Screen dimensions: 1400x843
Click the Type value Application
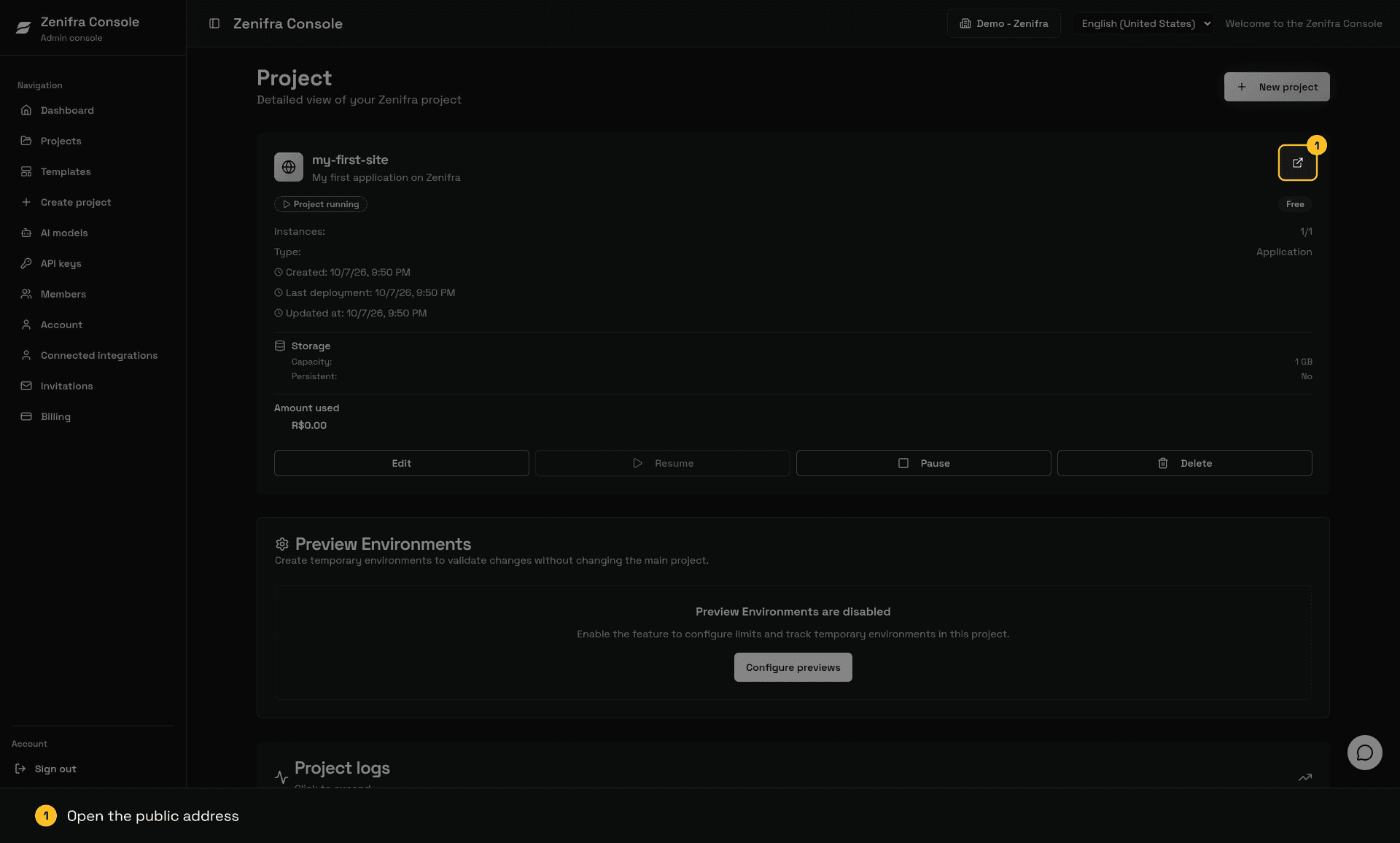coord(1284,252)
